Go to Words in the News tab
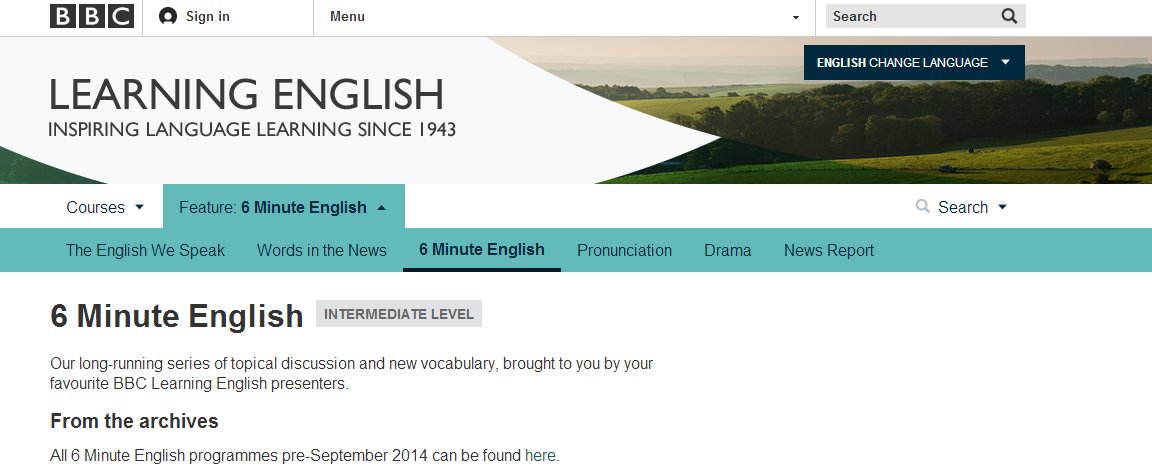The image size is (1152, 476). point(322,250)
